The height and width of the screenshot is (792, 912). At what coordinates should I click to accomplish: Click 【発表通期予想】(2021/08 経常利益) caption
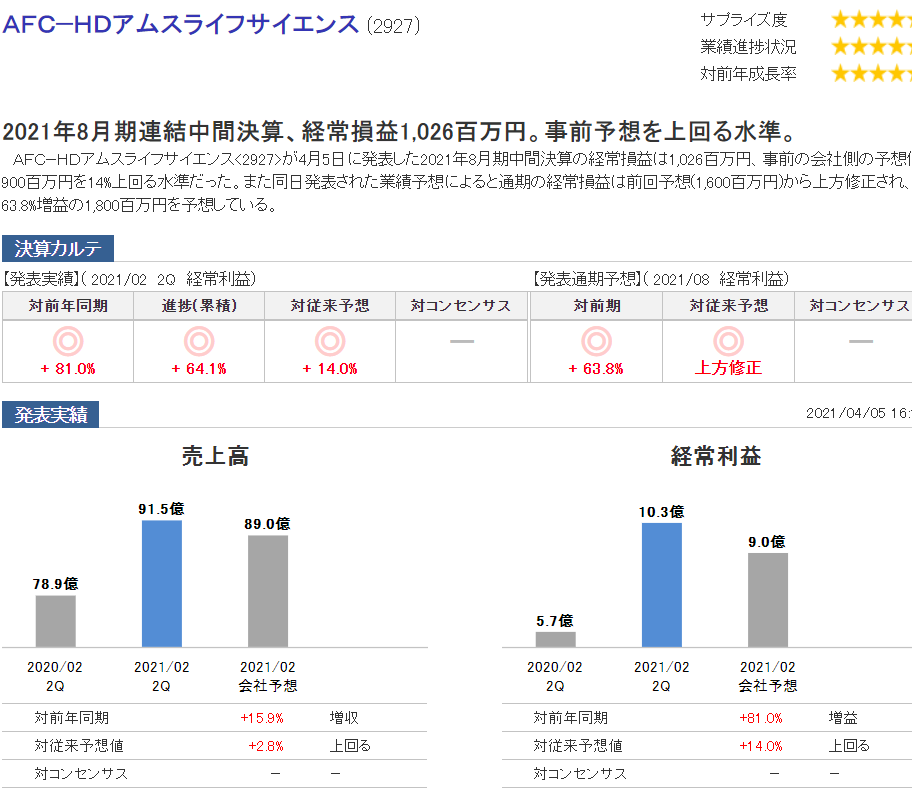(661, 279)
